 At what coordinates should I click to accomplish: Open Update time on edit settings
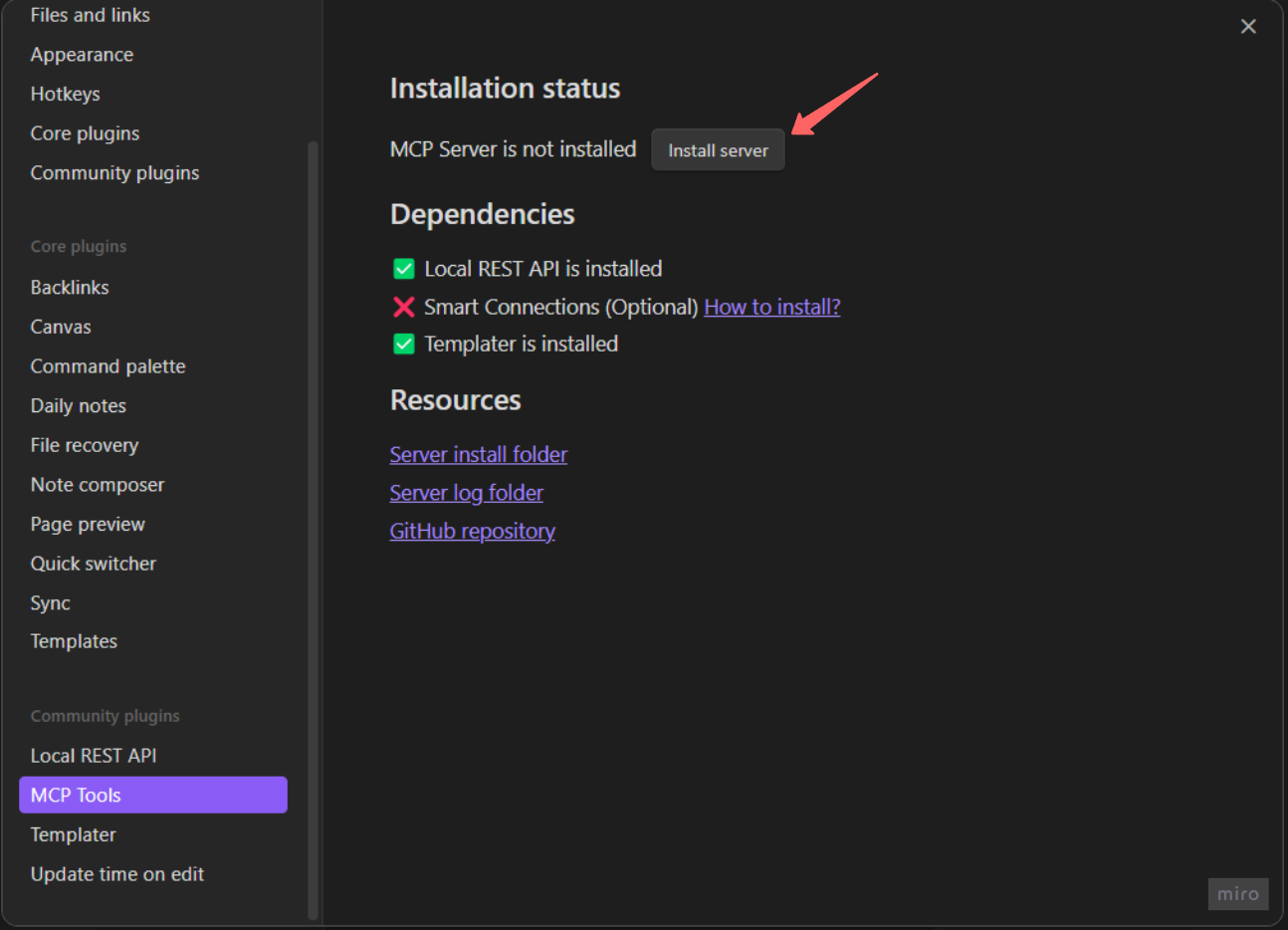point(116,874)
